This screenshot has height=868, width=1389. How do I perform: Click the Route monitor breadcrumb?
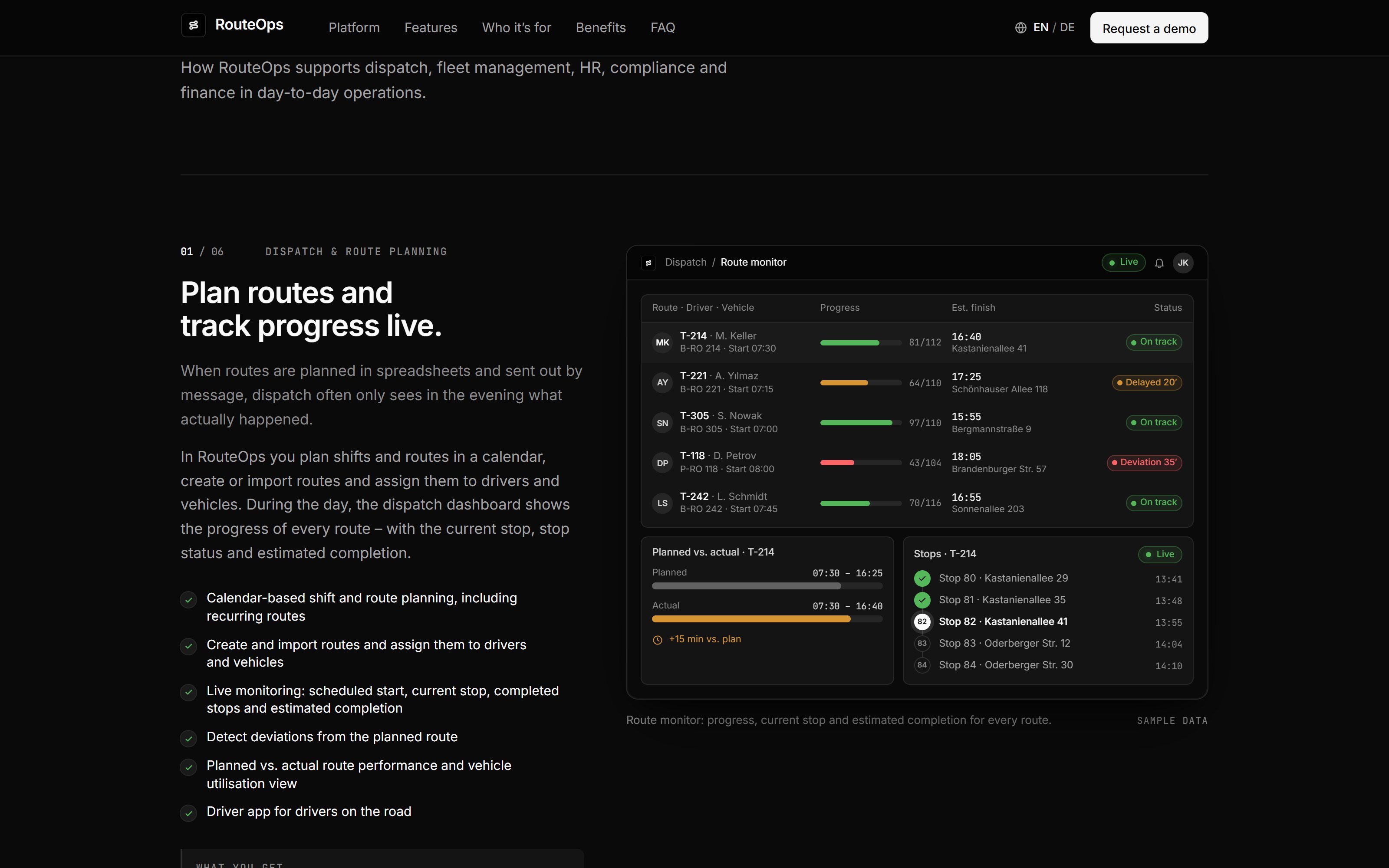[x=753, y=262]
